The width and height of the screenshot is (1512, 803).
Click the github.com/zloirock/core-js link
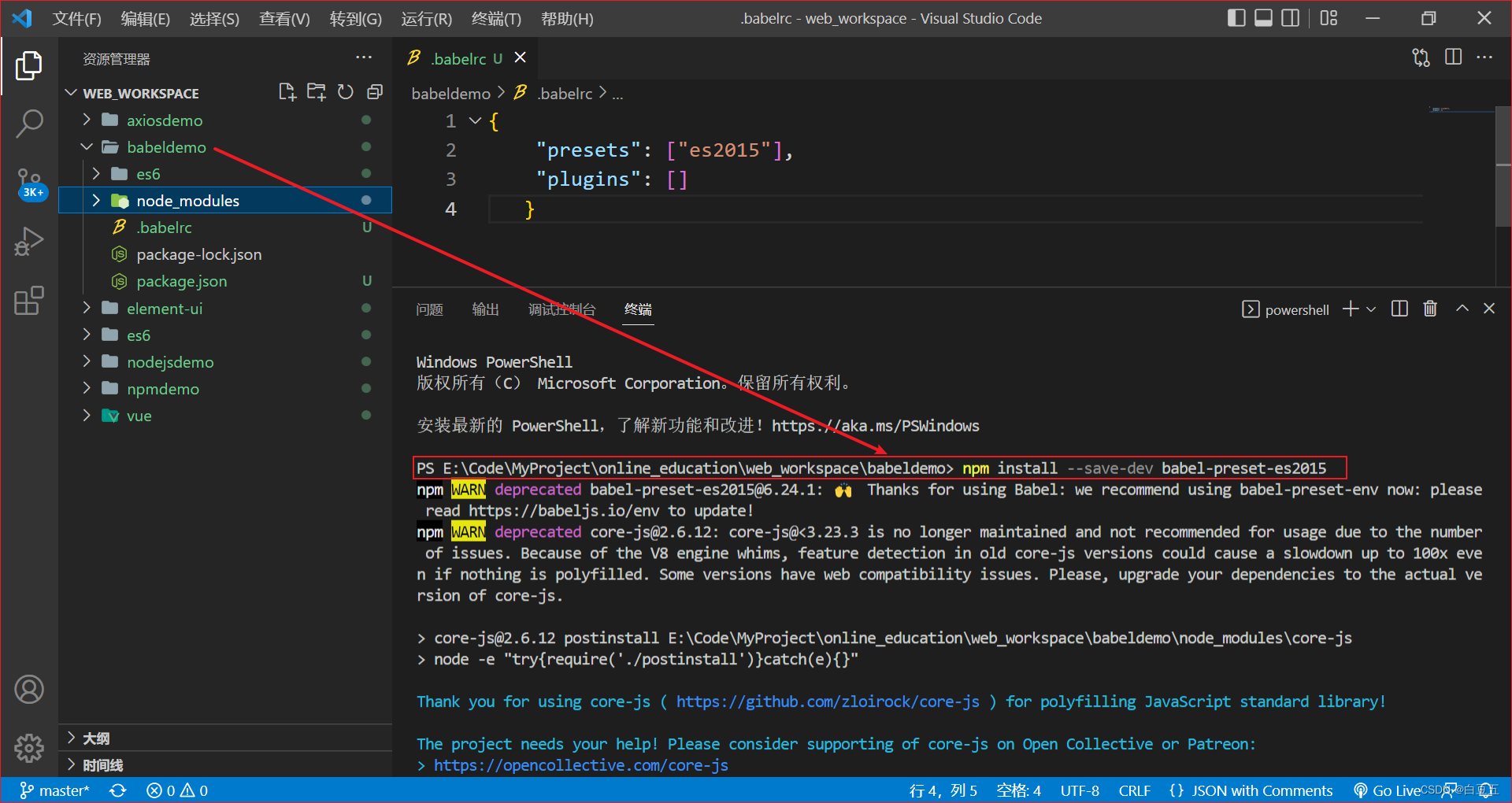(x=828, y=701)
